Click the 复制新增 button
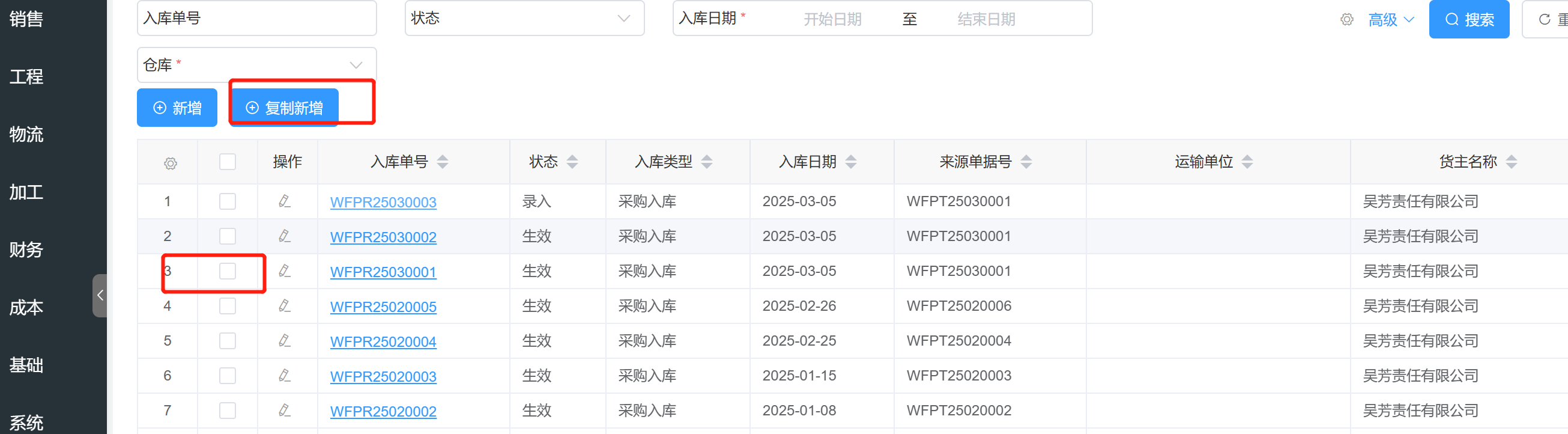Image resolution: width=1568 pixels, height=434 pixels. coord(283,108)
